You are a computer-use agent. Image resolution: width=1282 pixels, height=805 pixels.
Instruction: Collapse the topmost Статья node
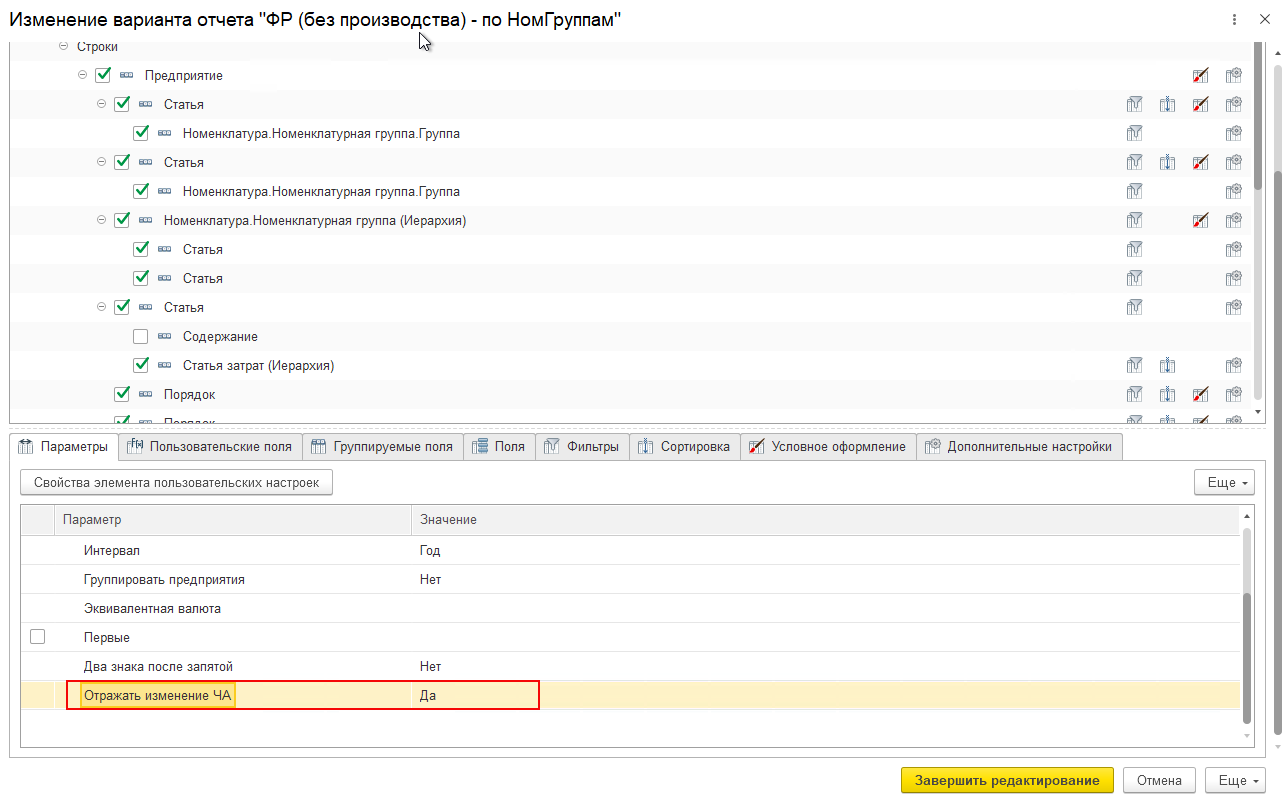tap(102, 104)
